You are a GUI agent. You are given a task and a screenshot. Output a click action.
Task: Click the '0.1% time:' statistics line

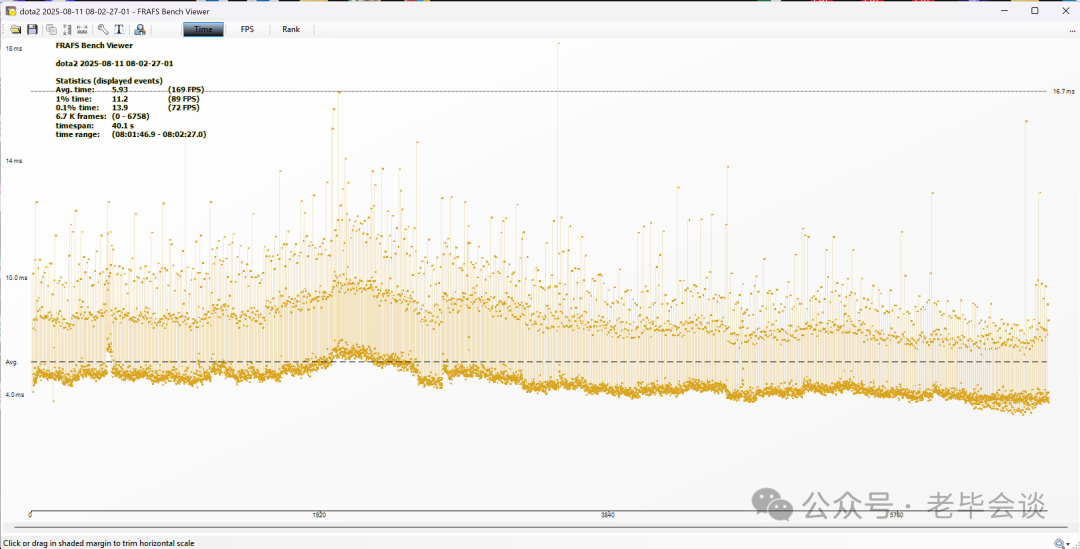click(128, 107)
